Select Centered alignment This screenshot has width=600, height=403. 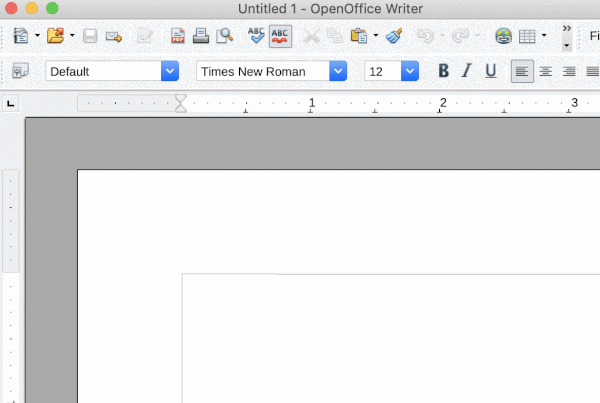[x=546, y=71]
